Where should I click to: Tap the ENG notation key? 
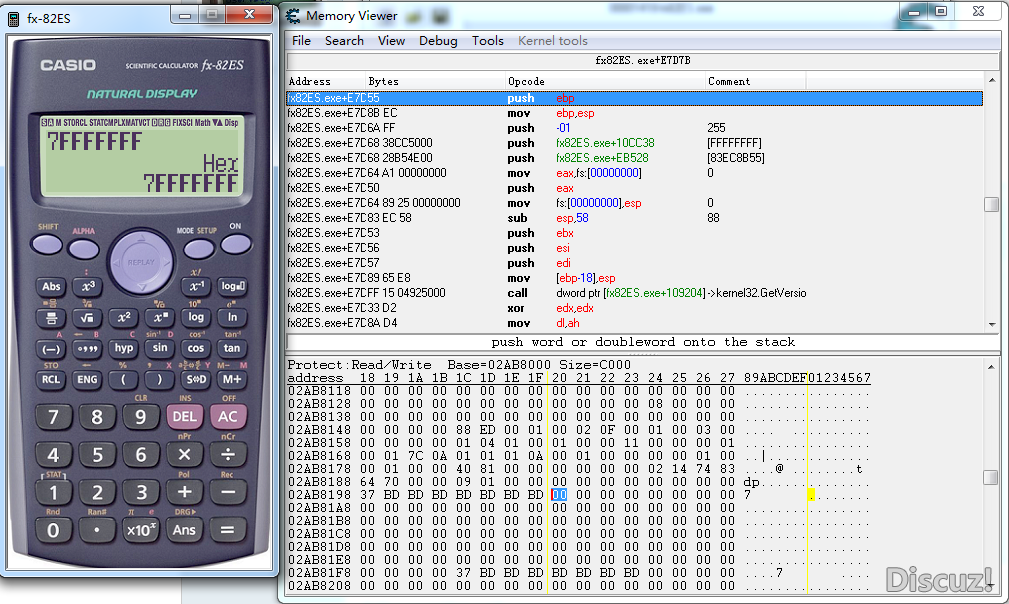pos(87,380)
